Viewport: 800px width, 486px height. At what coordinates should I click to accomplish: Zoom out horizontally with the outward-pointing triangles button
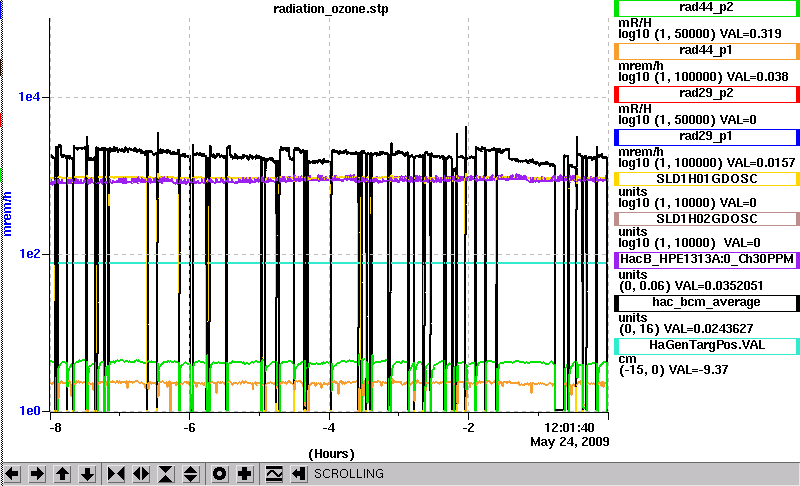click(x=141, y=474)
